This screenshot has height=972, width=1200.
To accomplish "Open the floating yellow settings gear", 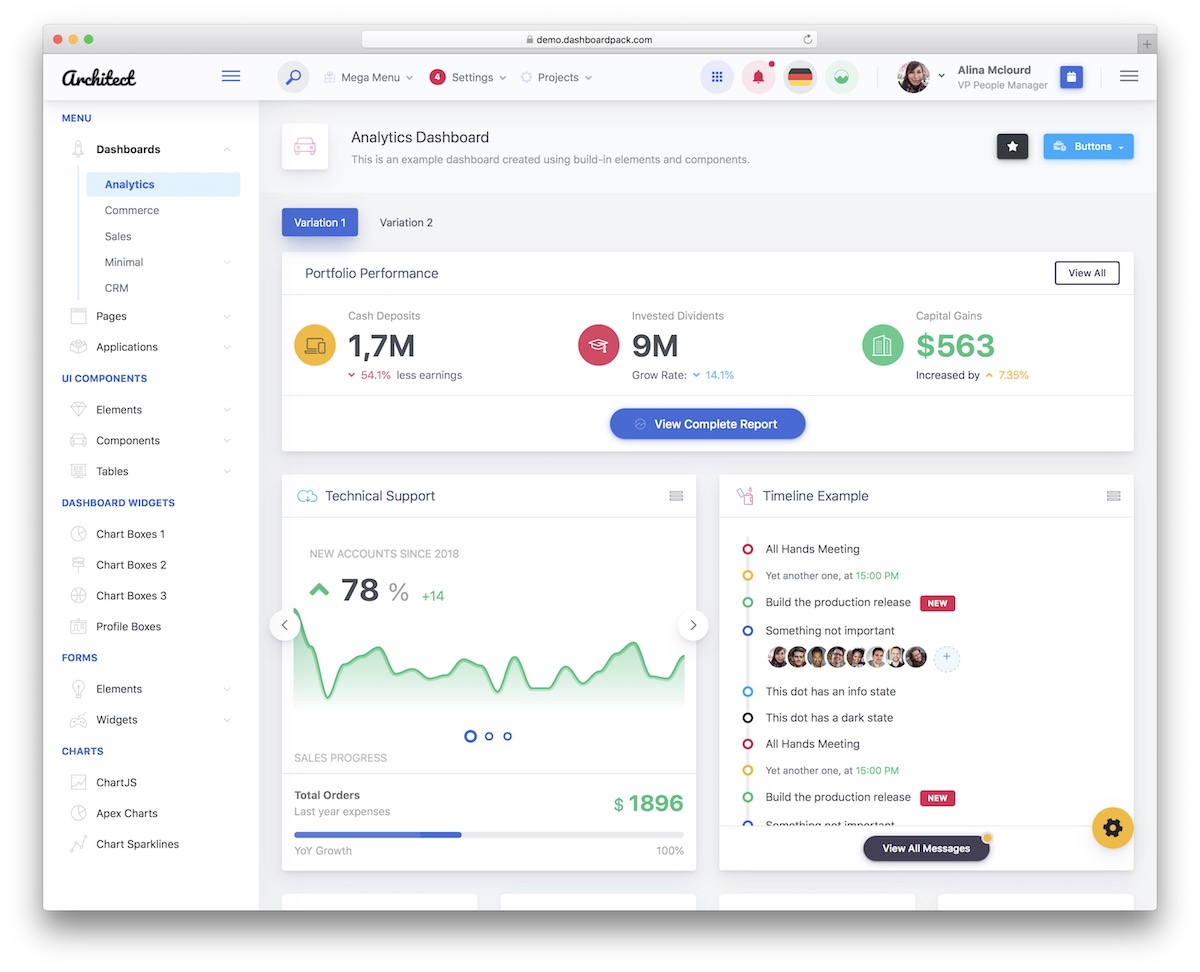I will [1112, 828].
